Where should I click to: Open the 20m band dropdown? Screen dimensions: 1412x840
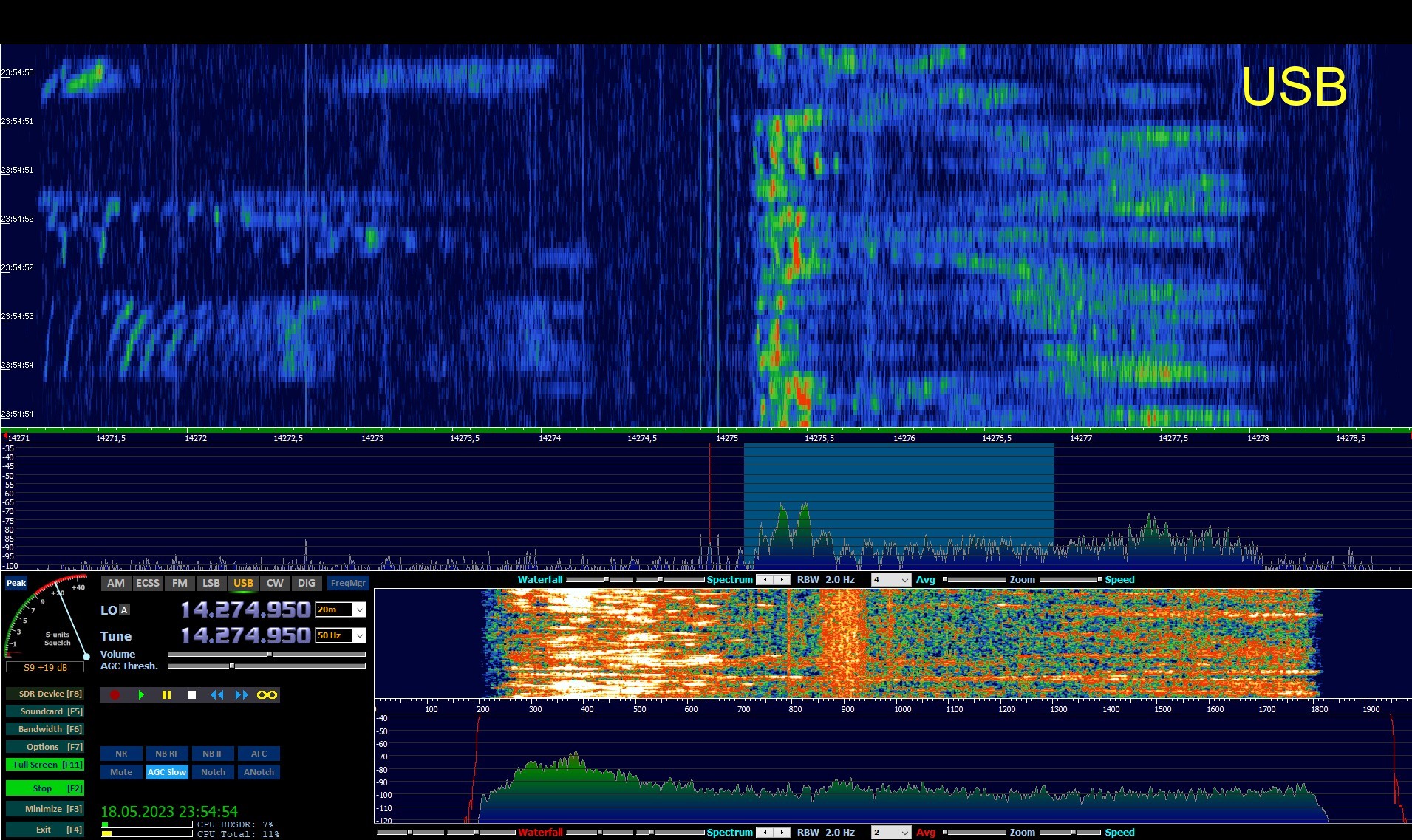click(359, 610)
